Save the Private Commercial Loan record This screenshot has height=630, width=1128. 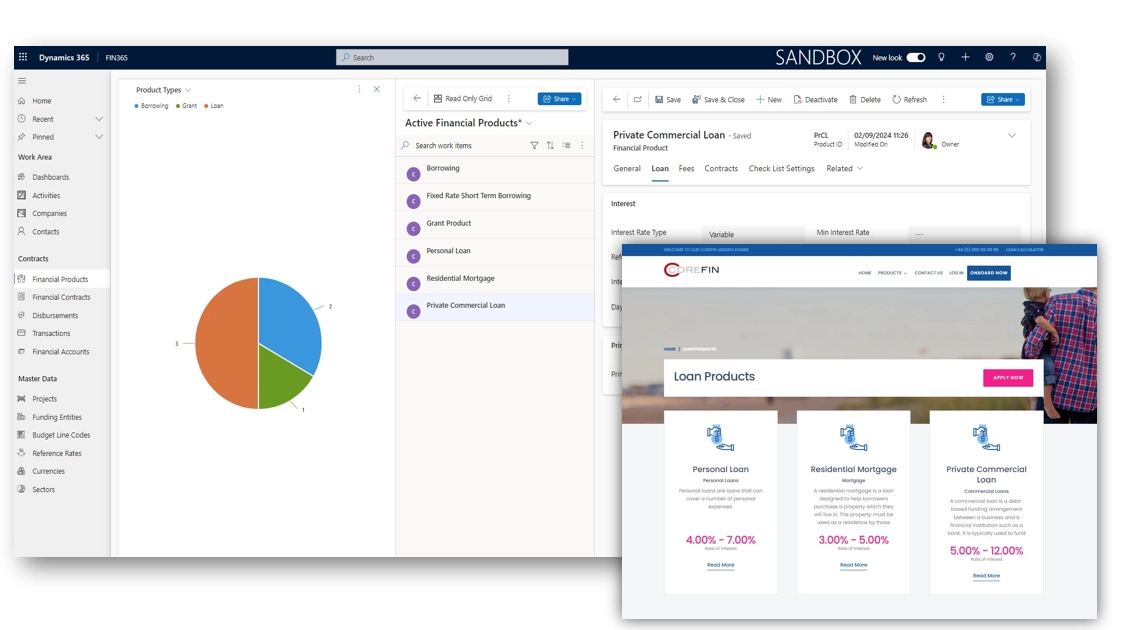pyautogui.click(x=668, y=99)
